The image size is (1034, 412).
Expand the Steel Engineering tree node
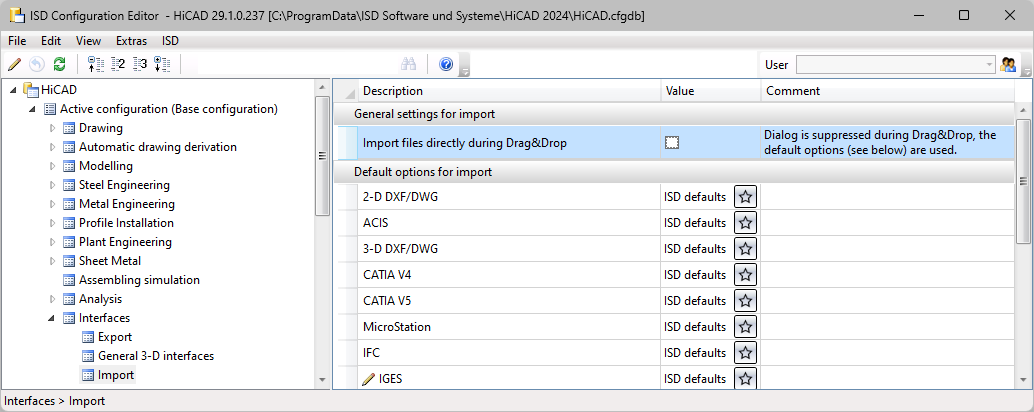click(53, 185)
